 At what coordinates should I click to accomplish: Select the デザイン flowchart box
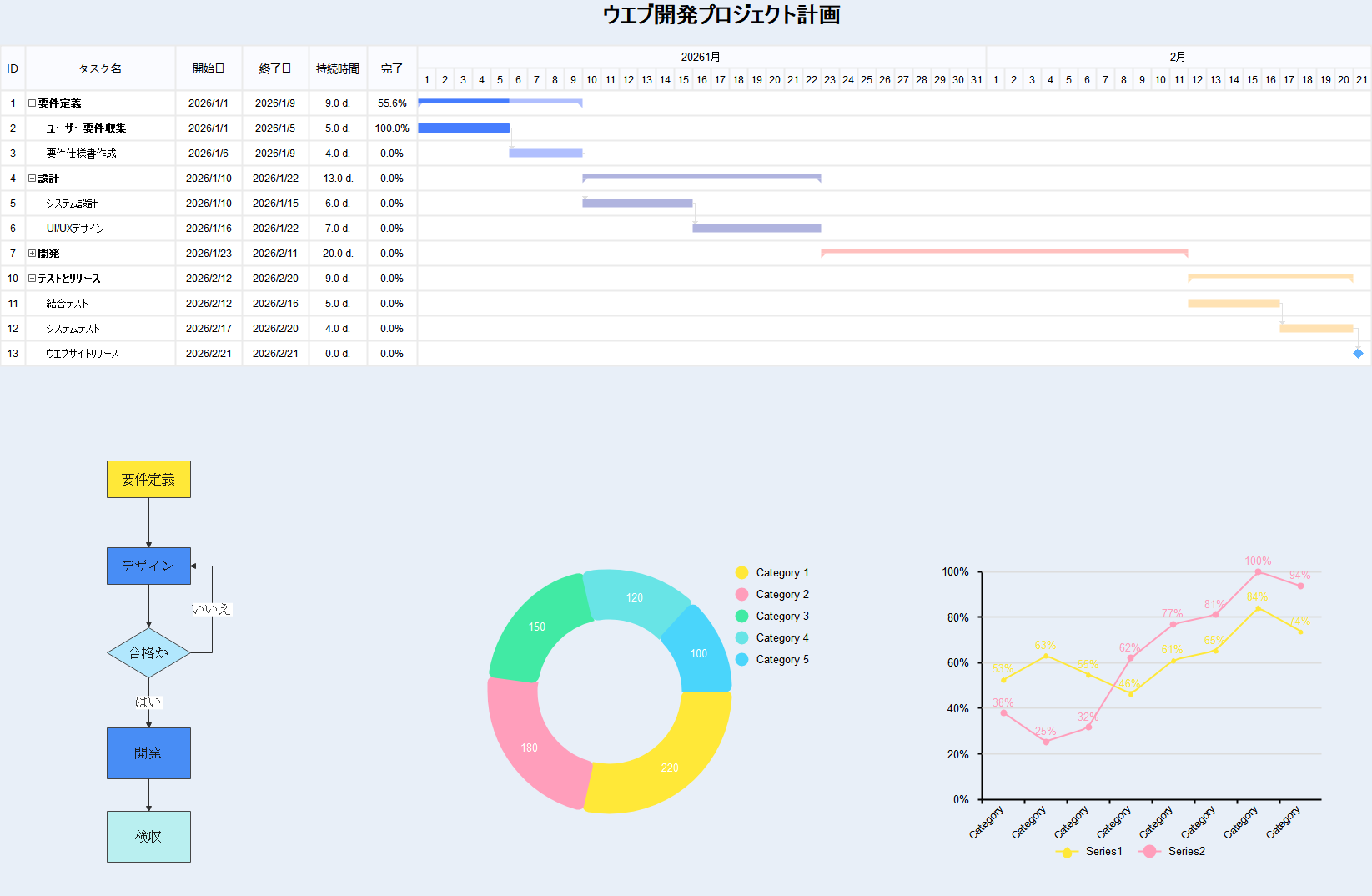(148, 566)
